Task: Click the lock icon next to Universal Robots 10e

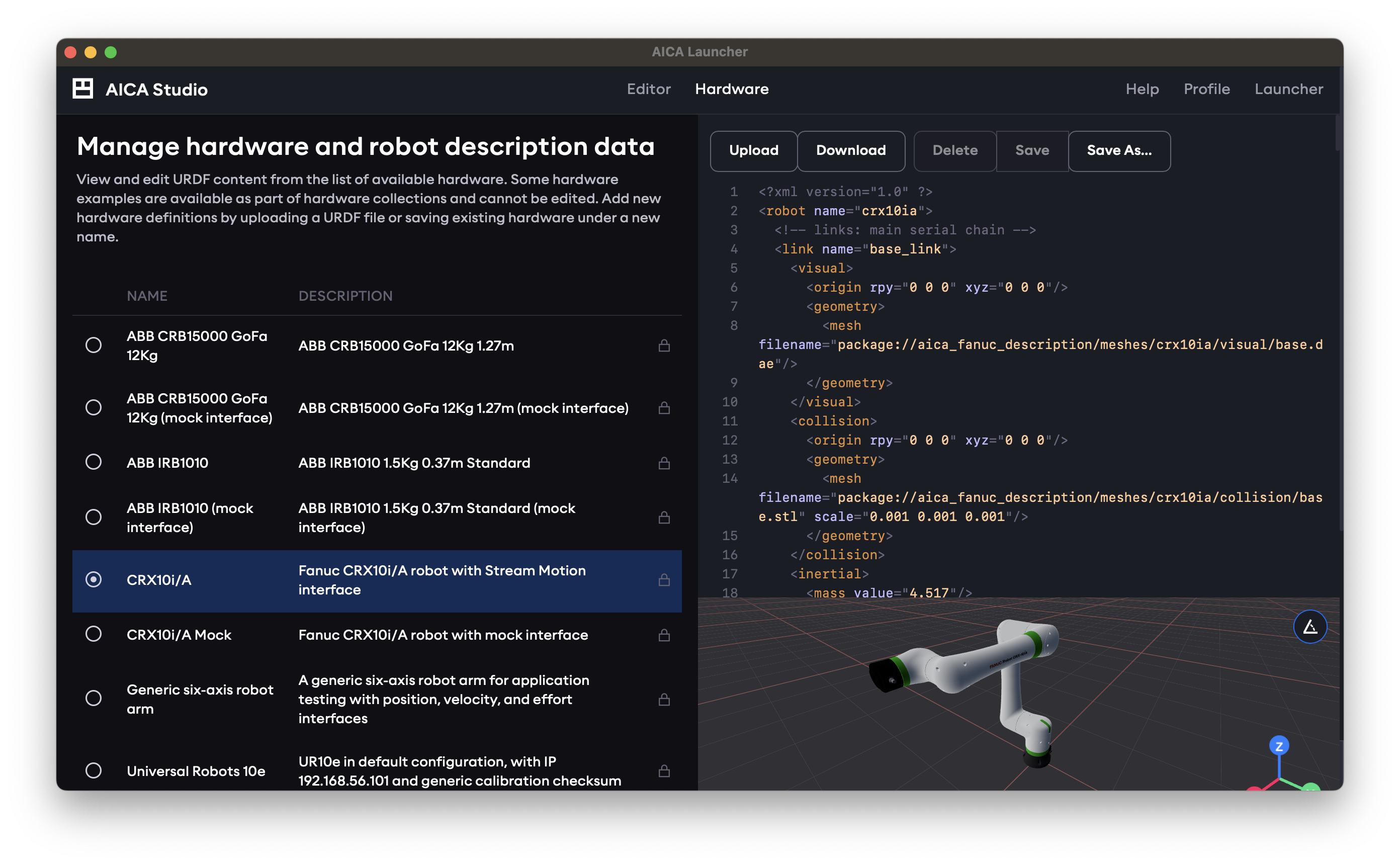Action: 664,770
